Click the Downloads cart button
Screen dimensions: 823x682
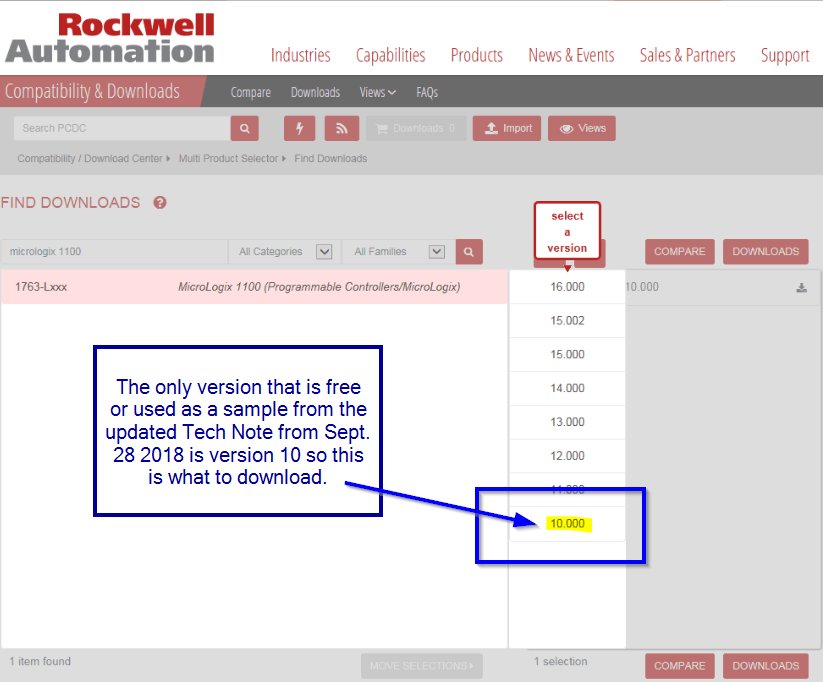pyautogui.click(x=416, y=128)
